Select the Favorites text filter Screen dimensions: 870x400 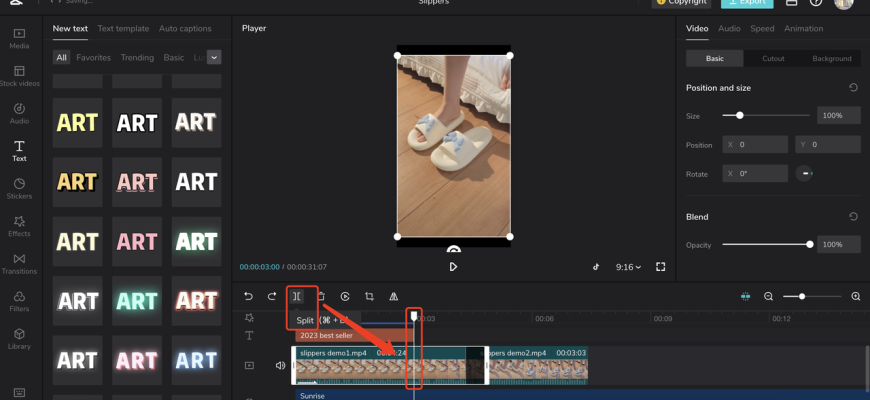pos(93,57)
